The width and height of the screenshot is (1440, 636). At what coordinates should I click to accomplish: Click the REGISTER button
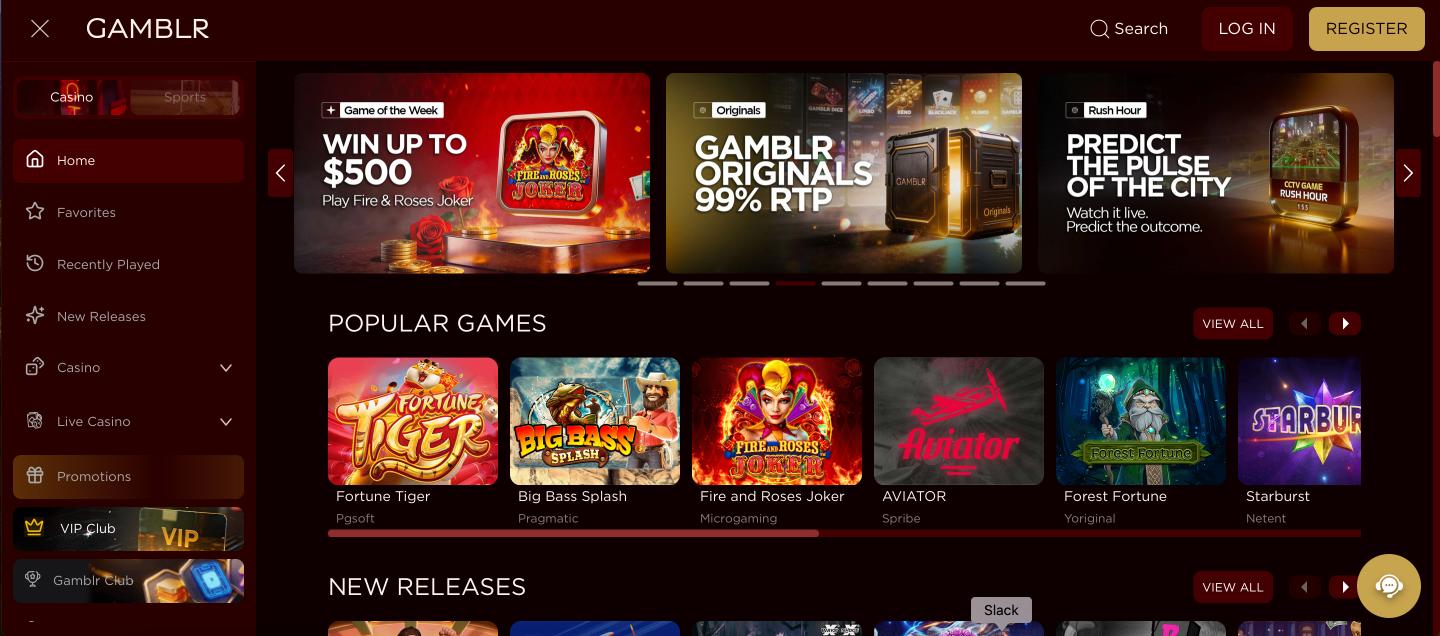[1366, 29]
